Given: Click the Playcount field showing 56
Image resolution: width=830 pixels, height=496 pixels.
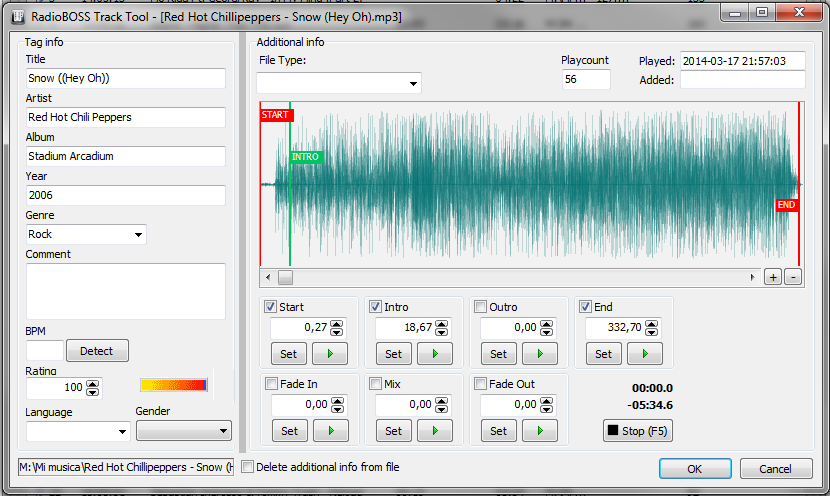Looking at the screenshot, I should tap(586, 79).
